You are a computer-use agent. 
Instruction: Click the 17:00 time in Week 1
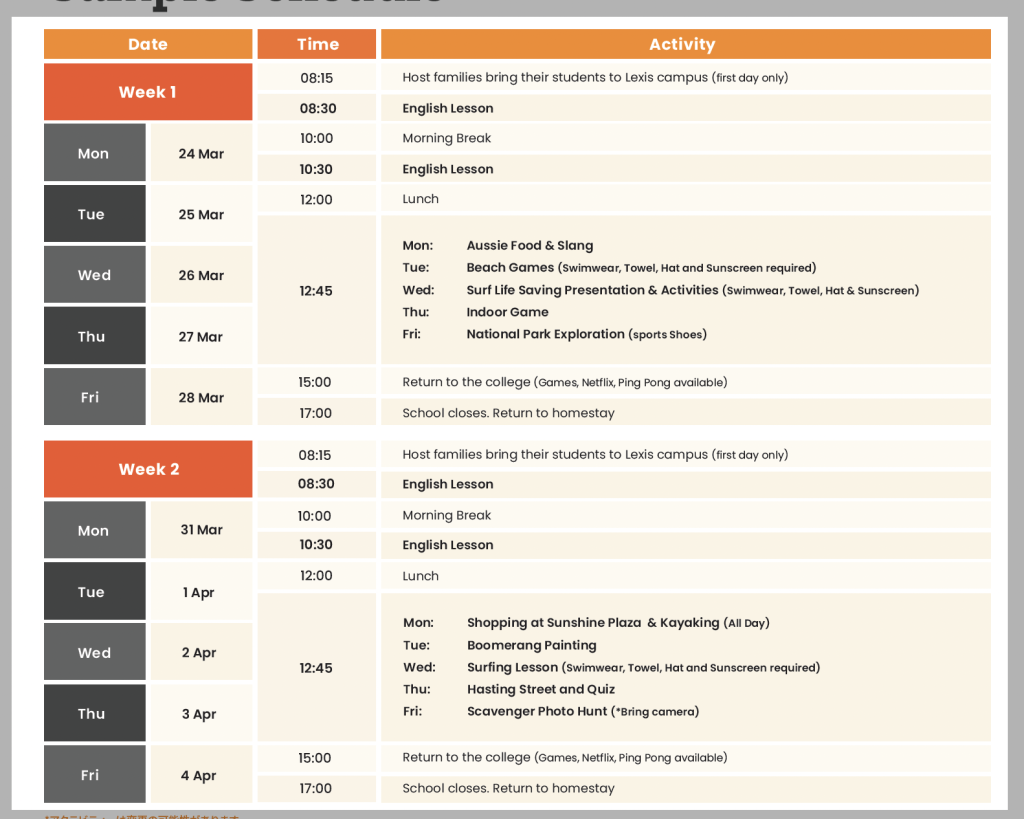[315, 413]
